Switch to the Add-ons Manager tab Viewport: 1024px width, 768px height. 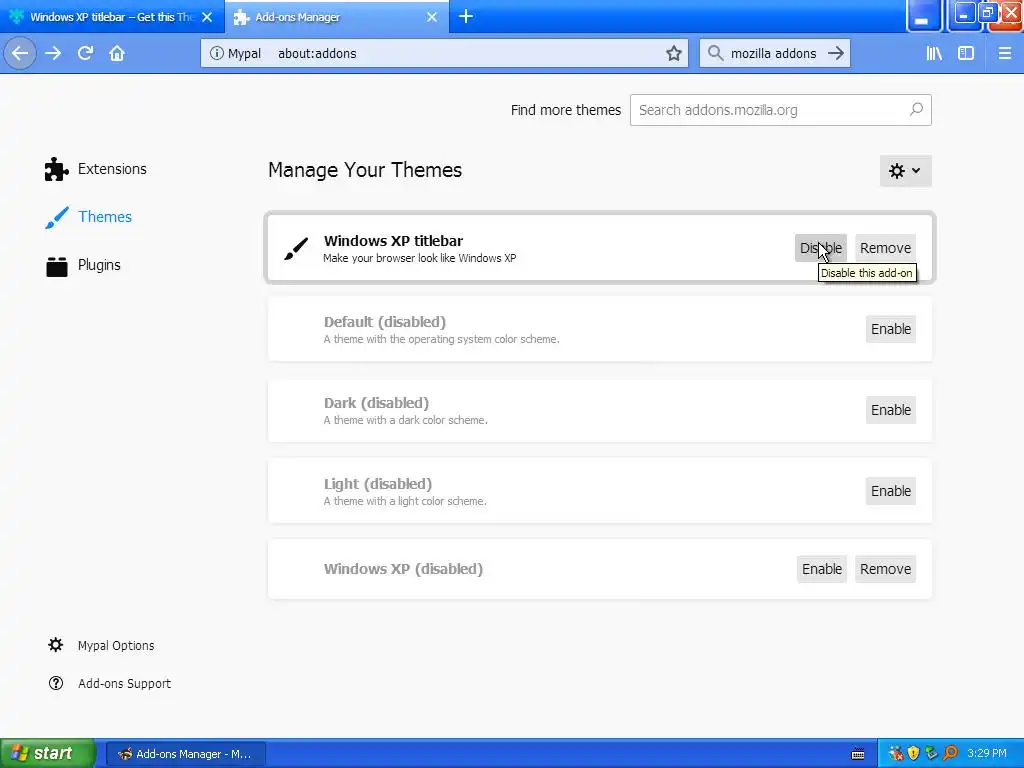[336, 17]
